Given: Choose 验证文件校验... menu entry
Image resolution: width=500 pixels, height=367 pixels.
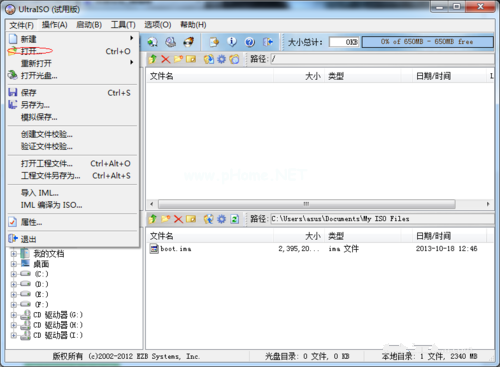Looking at the screenshot, I should pyautogui.click(x=73, y=146).
